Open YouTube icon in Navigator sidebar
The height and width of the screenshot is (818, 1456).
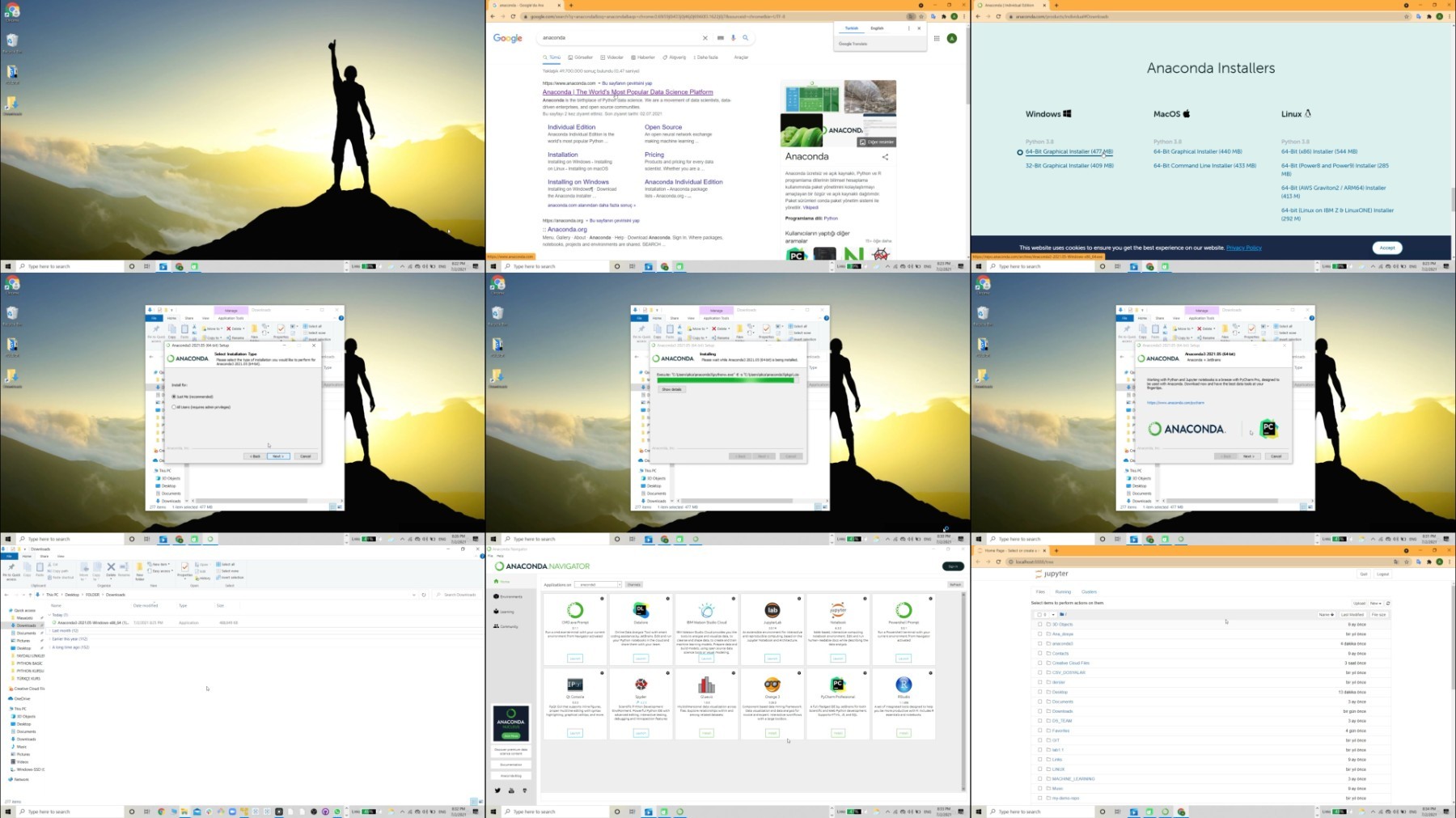pos(511,790)
